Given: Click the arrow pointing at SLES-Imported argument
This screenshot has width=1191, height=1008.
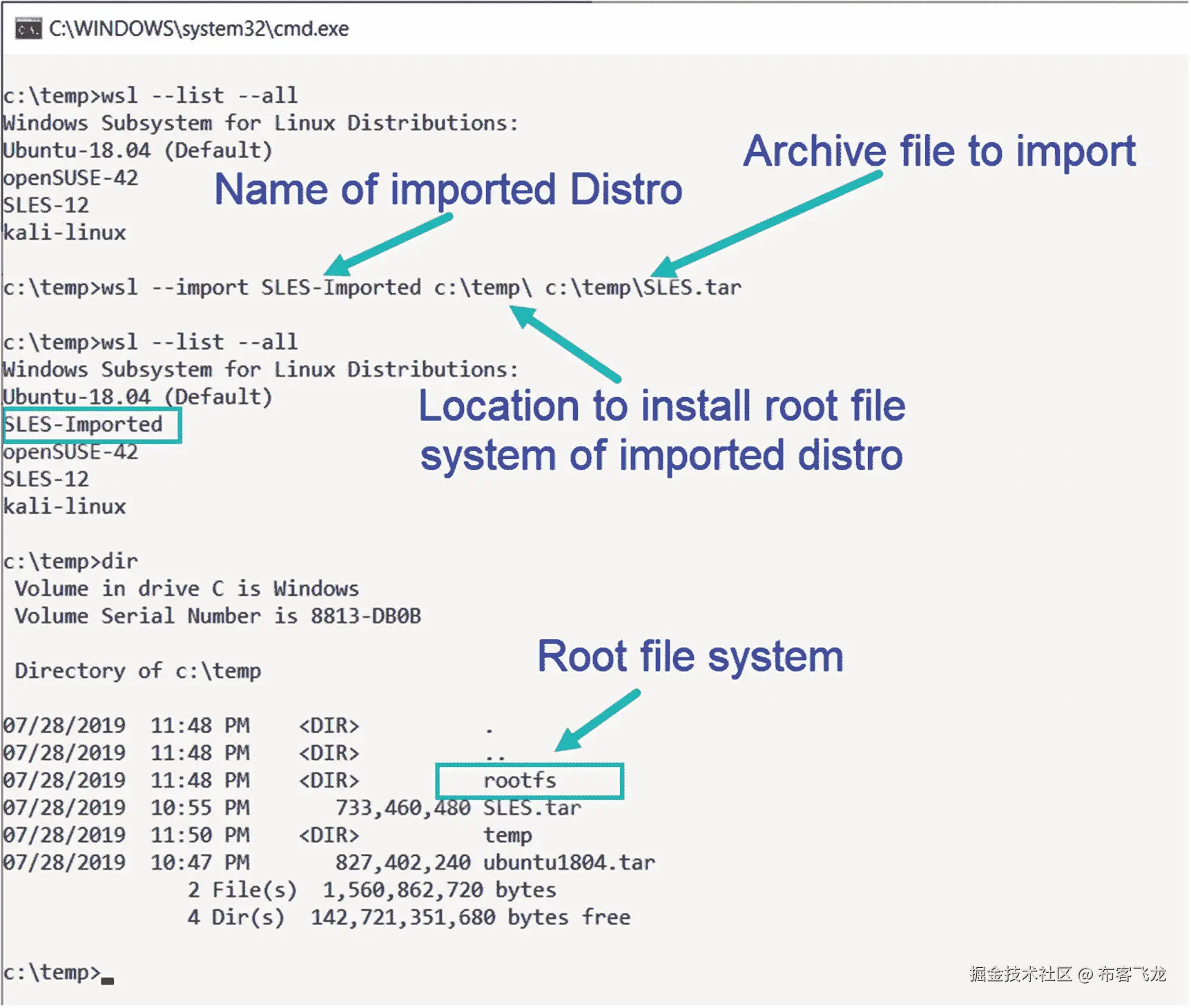Looking at the screenshot, I should 388,245.
